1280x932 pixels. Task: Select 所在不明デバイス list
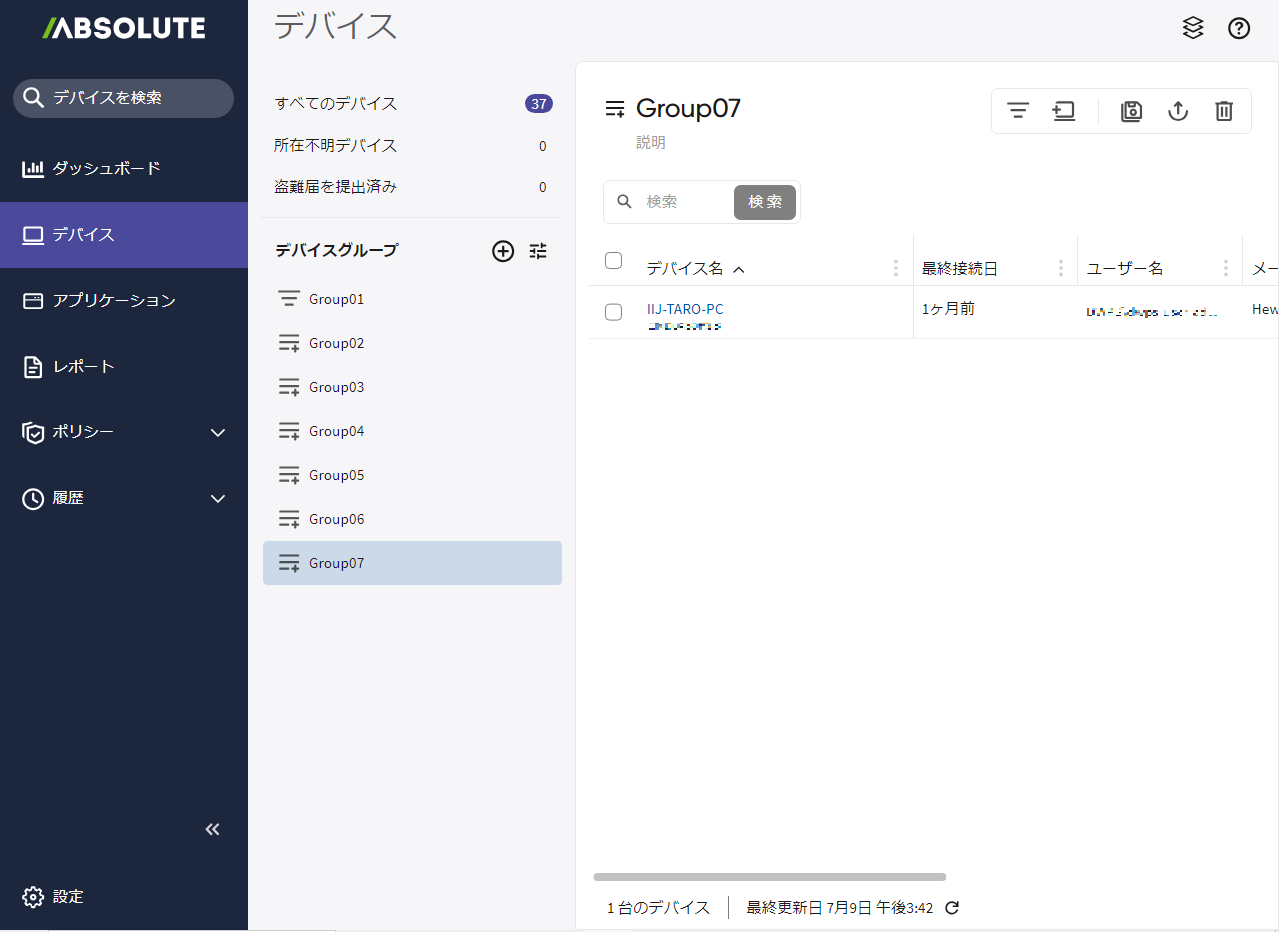coord(412,146)
